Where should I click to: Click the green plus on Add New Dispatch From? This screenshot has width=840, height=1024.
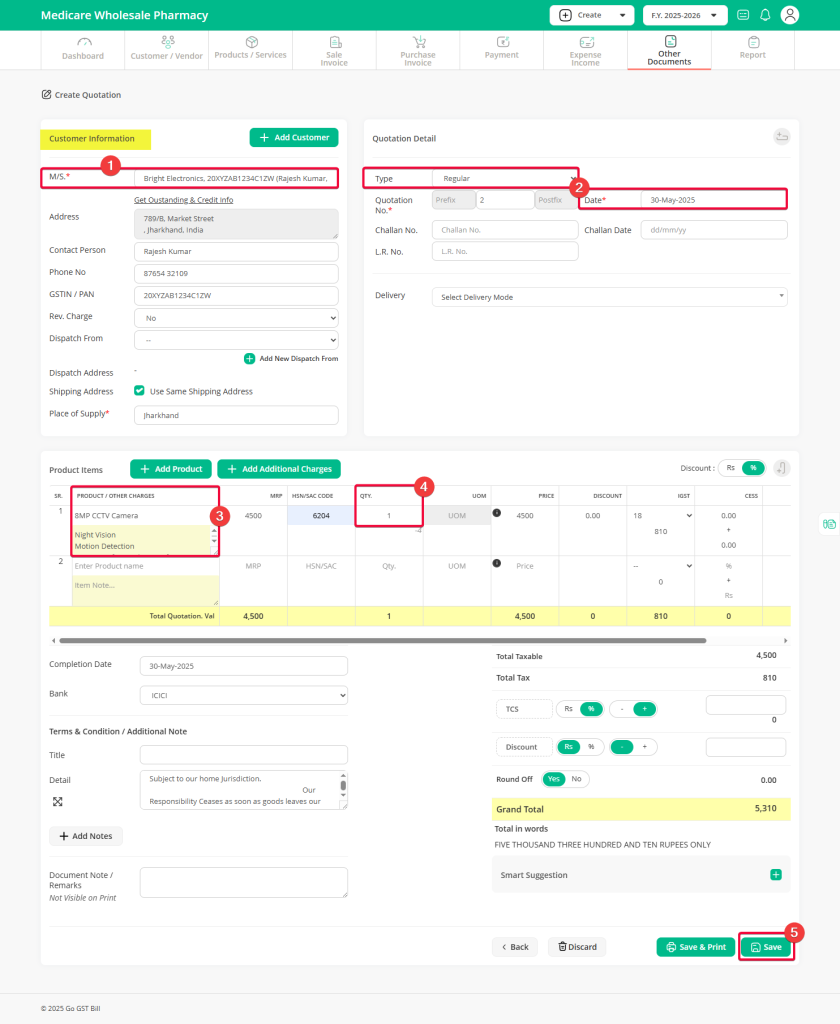click(x=249, y=358)
